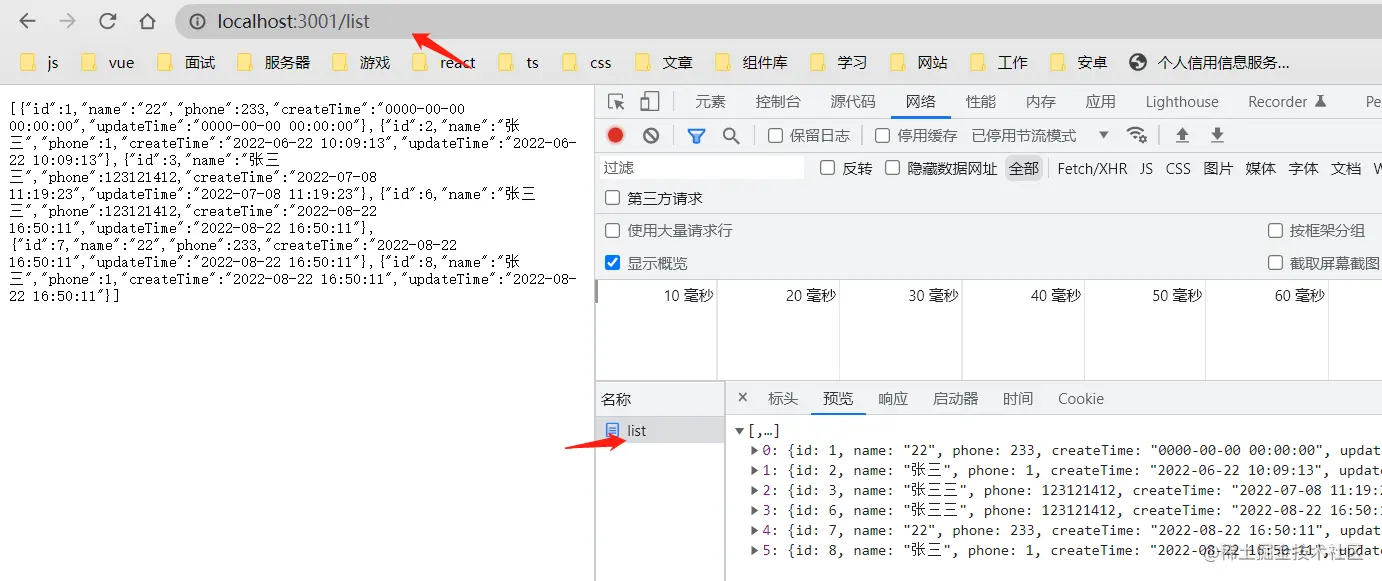The width and height of the screenshot is (1382, 581).
Task: Switch to the 应用 DevTools tab
Action: point(1101,101)
